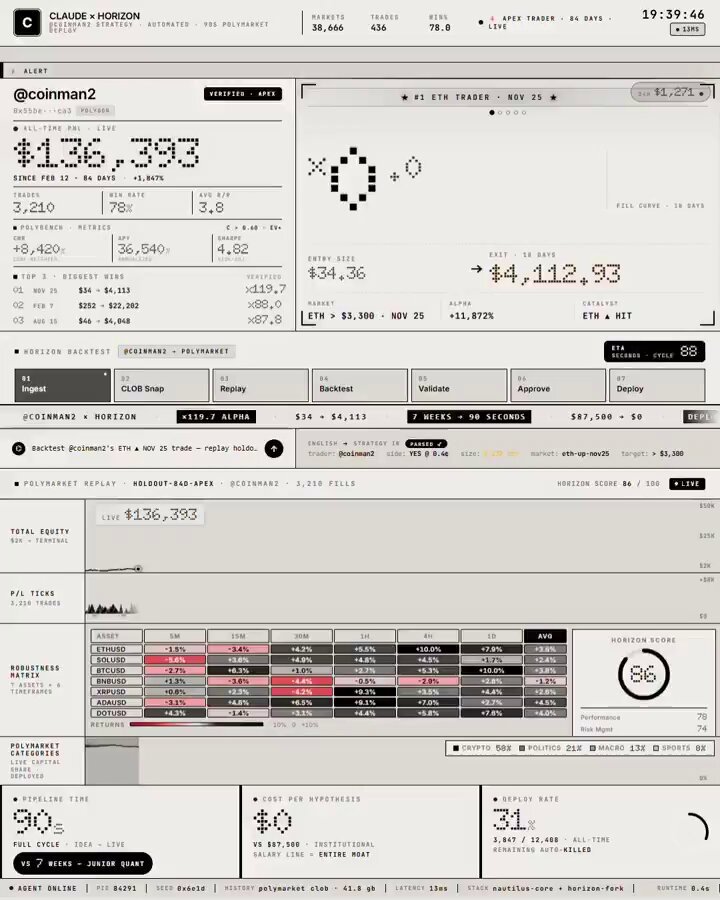
Task: Switch to the 04 Backtest step
Action: point(360,385)
